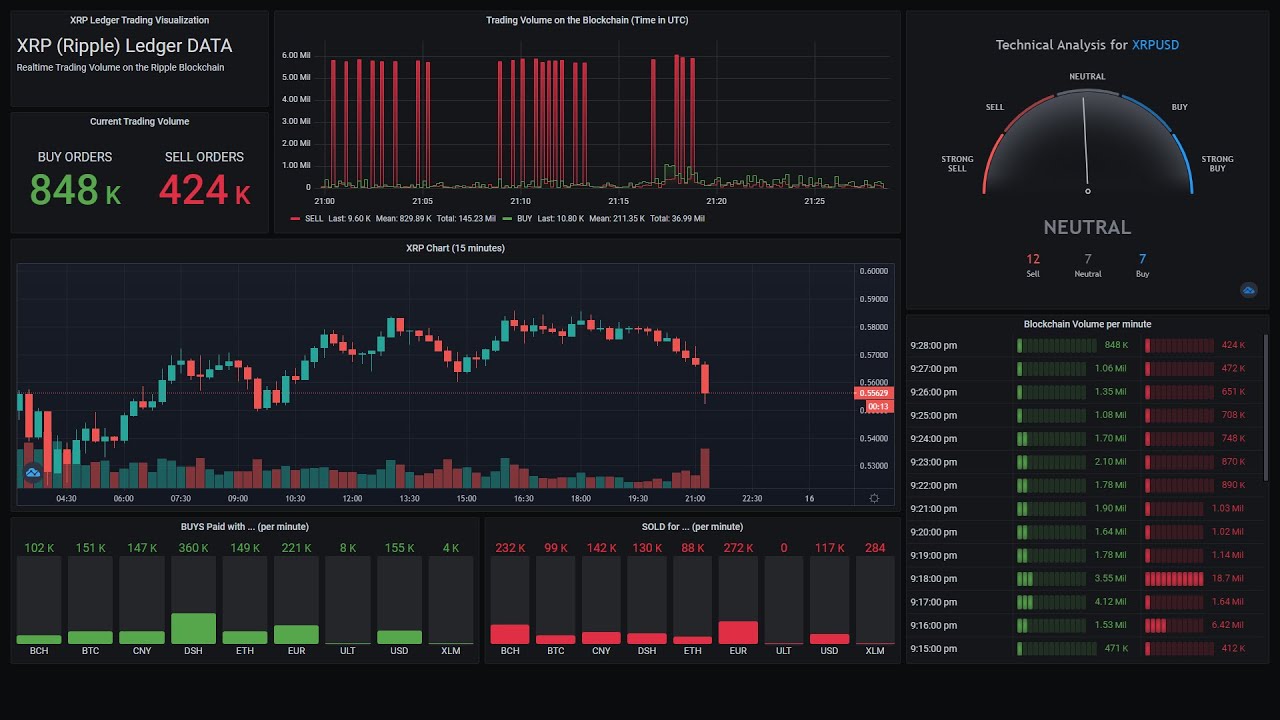Click the 21:25 time axis label
This screenshot has height=720, width=1280.
814,201
